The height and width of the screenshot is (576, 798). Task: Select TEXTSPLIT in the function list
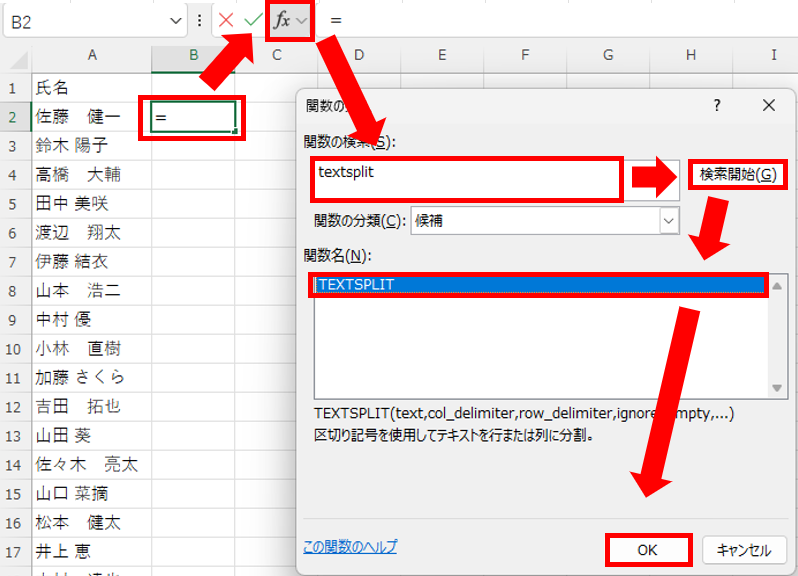tap(540, 285)
